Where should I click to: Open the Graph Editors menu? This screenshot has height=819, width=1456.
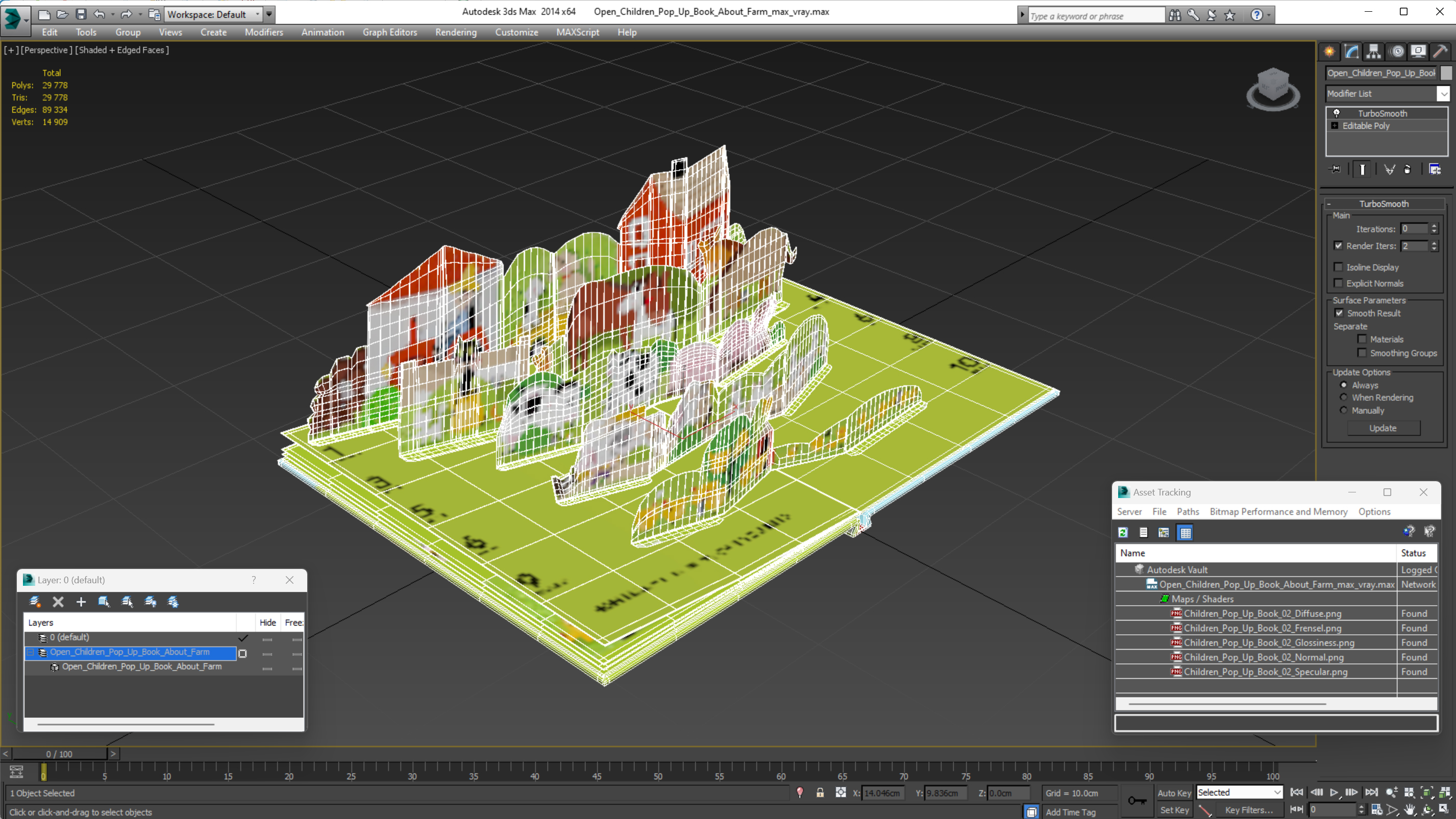389,32
